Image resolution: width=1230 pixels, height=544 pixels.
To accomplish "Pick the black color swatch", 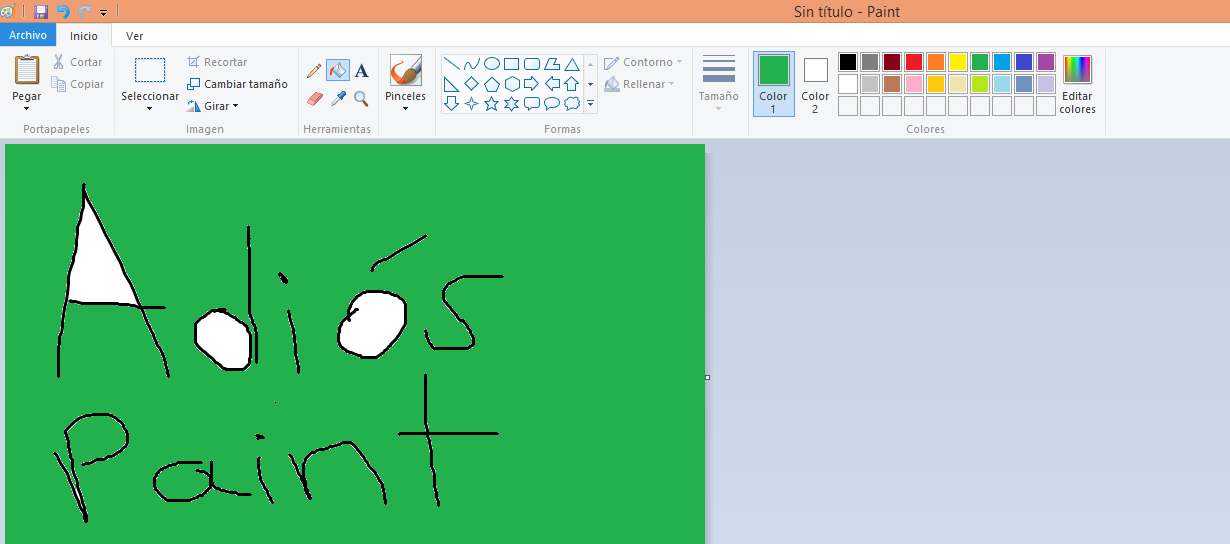I will (848, 62).
